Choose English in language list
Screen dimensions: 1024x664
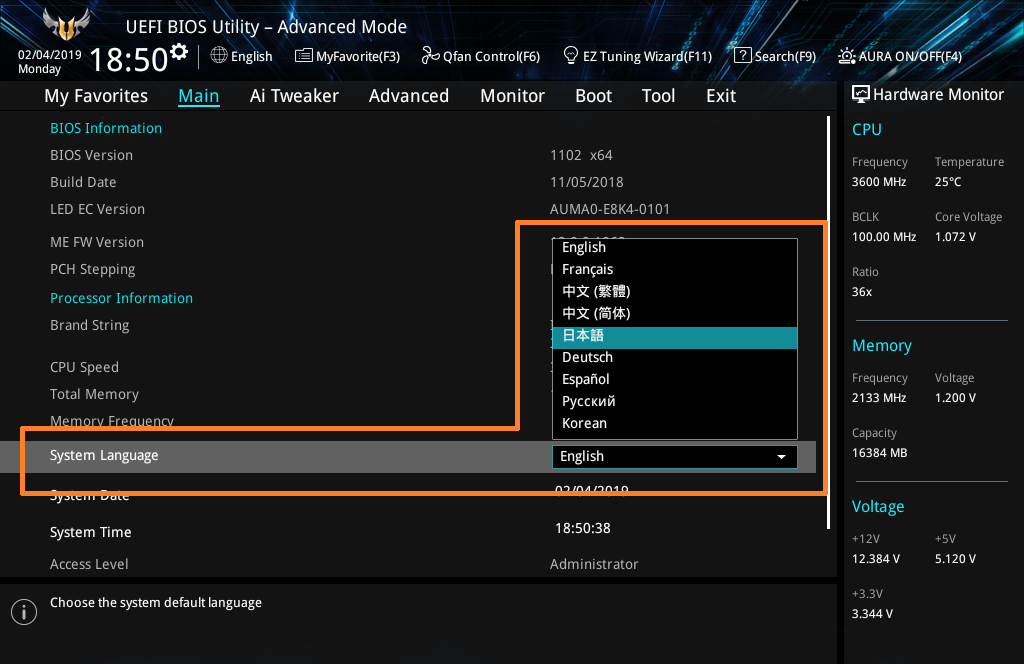675,247
